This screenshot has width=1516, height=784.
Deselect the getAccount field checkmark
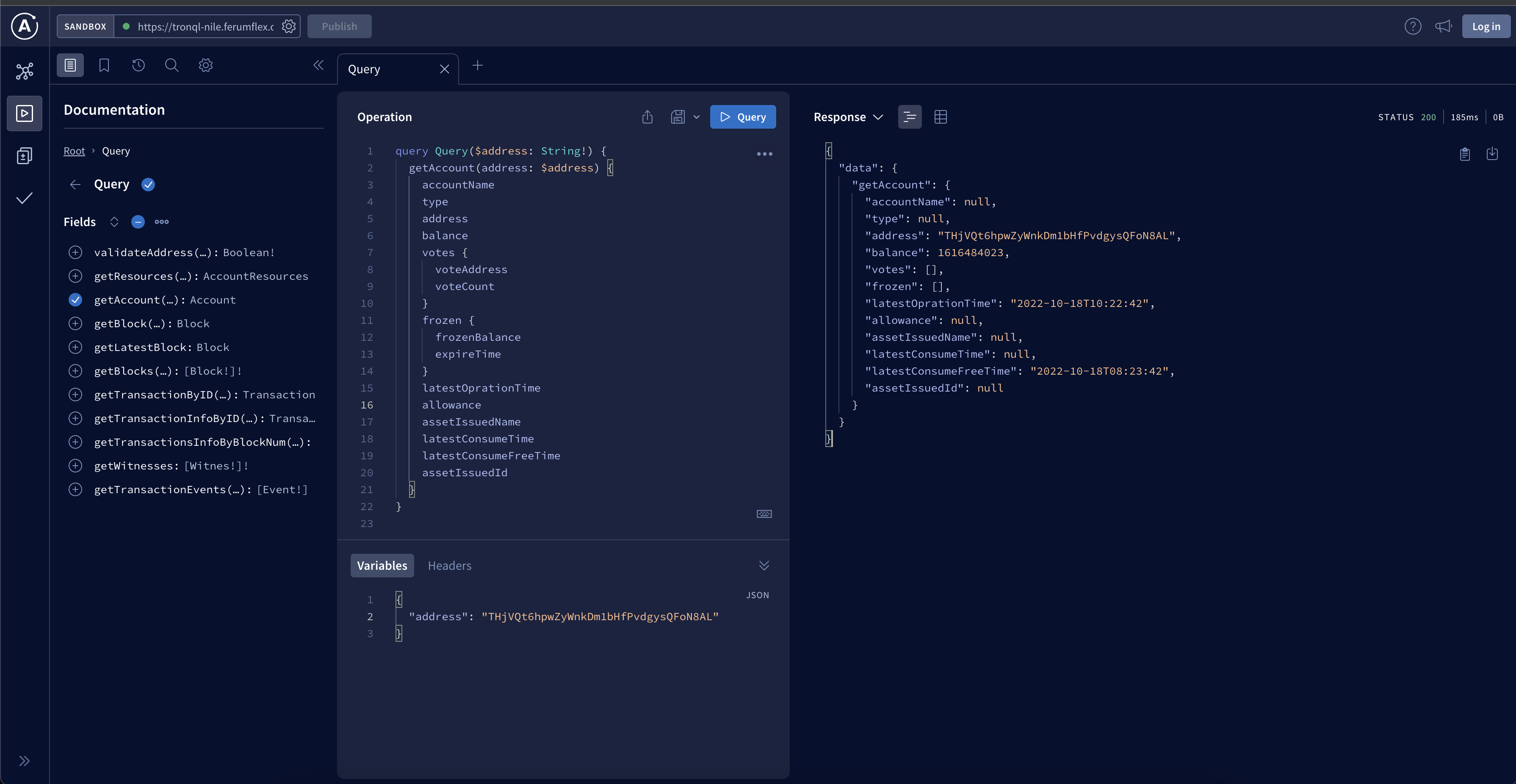75,300
